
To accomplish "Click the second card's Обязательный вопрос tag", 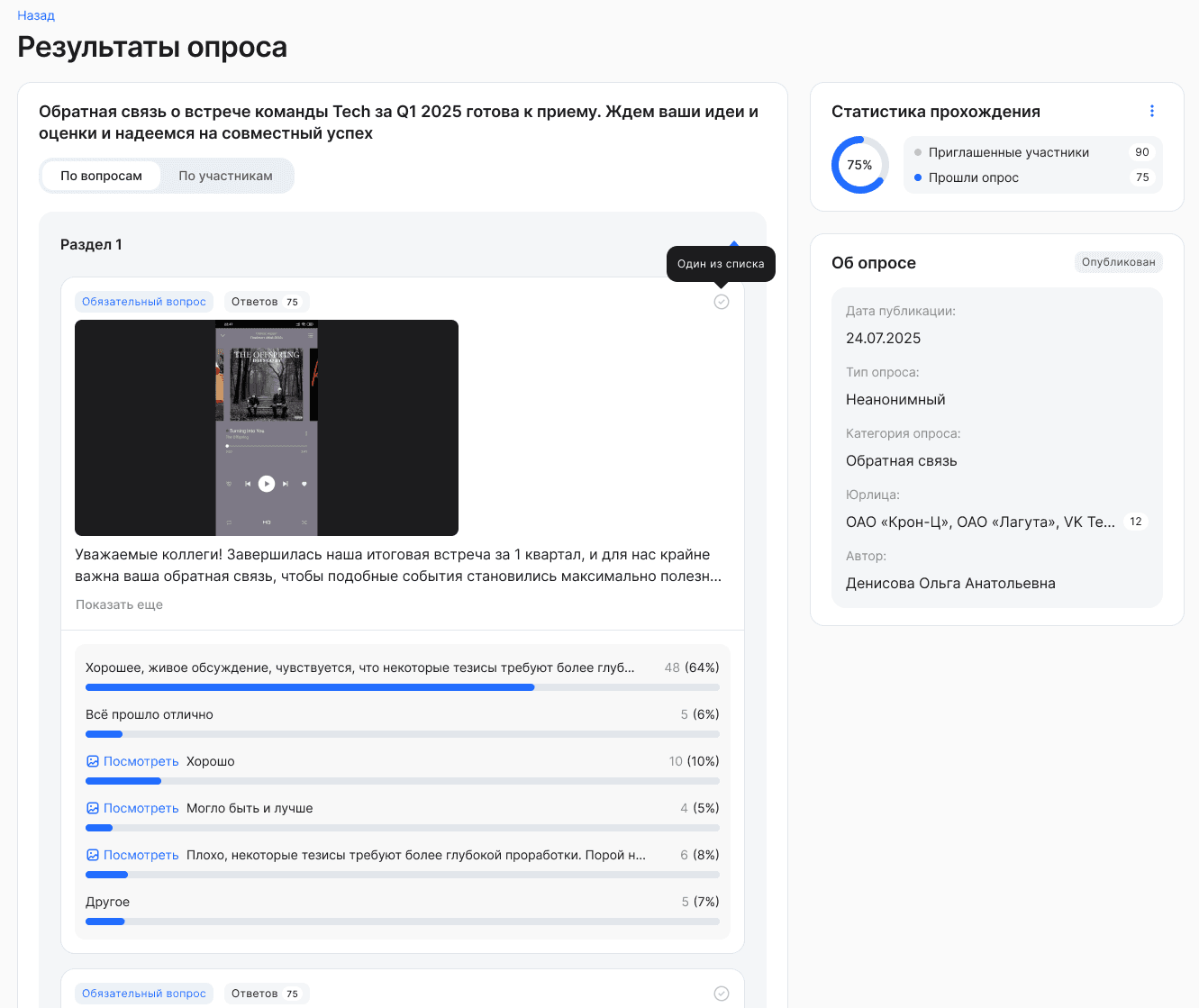I will click(144, 994).
